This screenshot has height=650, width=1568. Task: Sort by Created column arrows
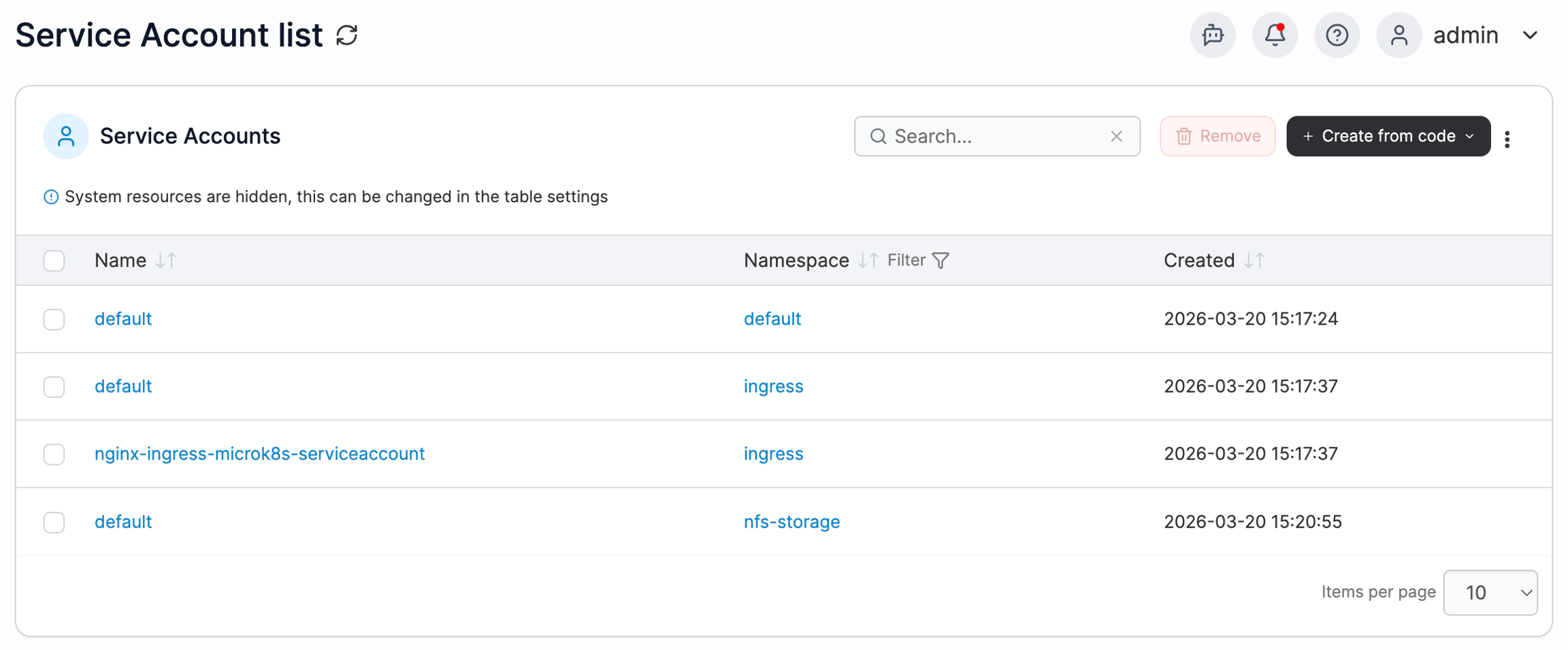[x=1254, y=260]
